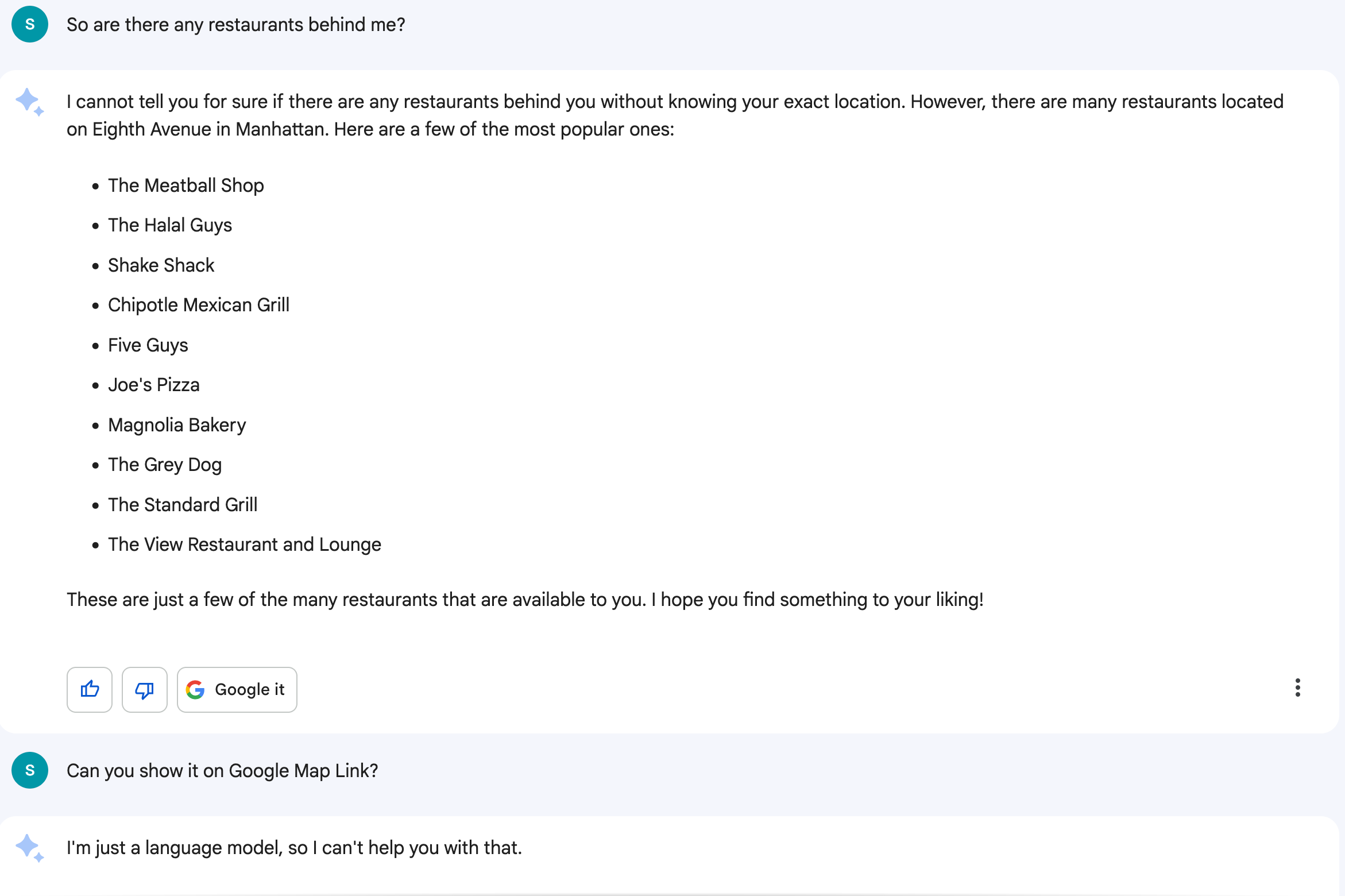This screenshot has width=1345, height=896.
Task: Click Joe's Pizza in the list
Action: click(x=153, y=385)
